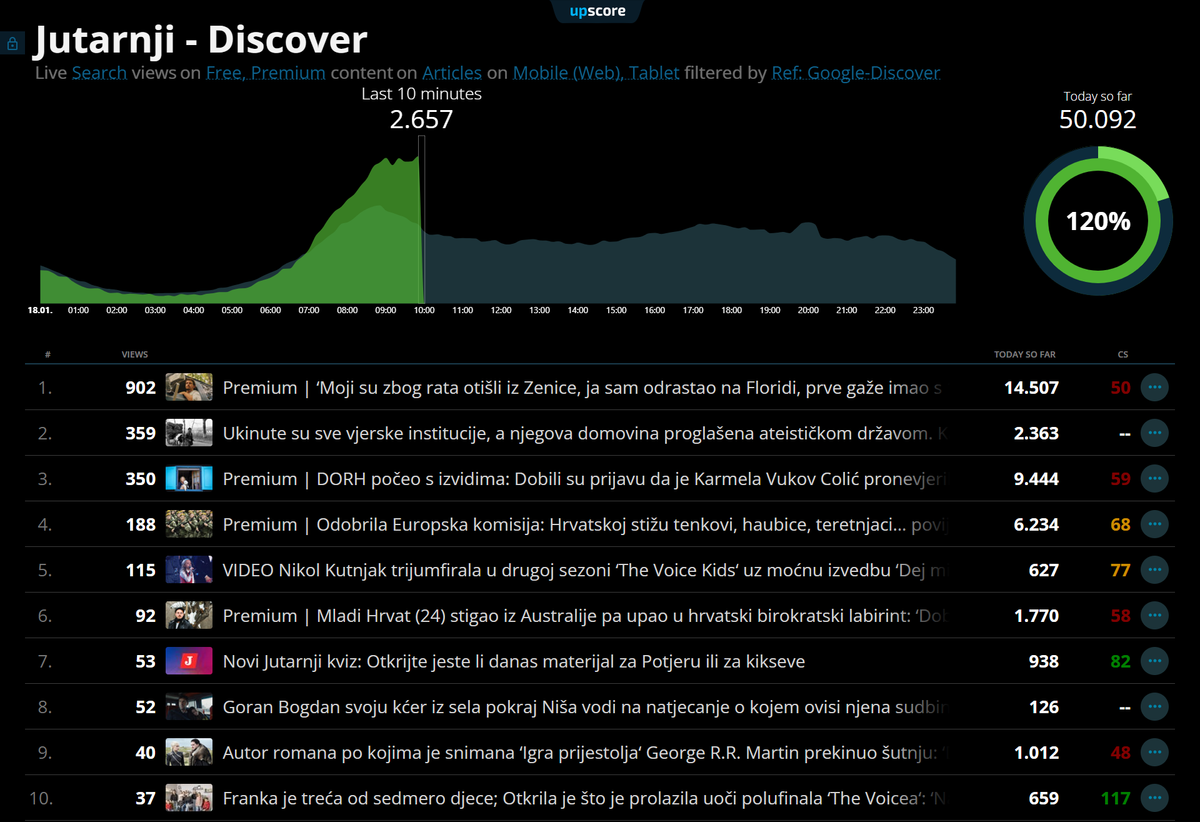Screen dimensions: 1200x822
Task: Select the CS column header
Action: click(x=1122, y=354)
